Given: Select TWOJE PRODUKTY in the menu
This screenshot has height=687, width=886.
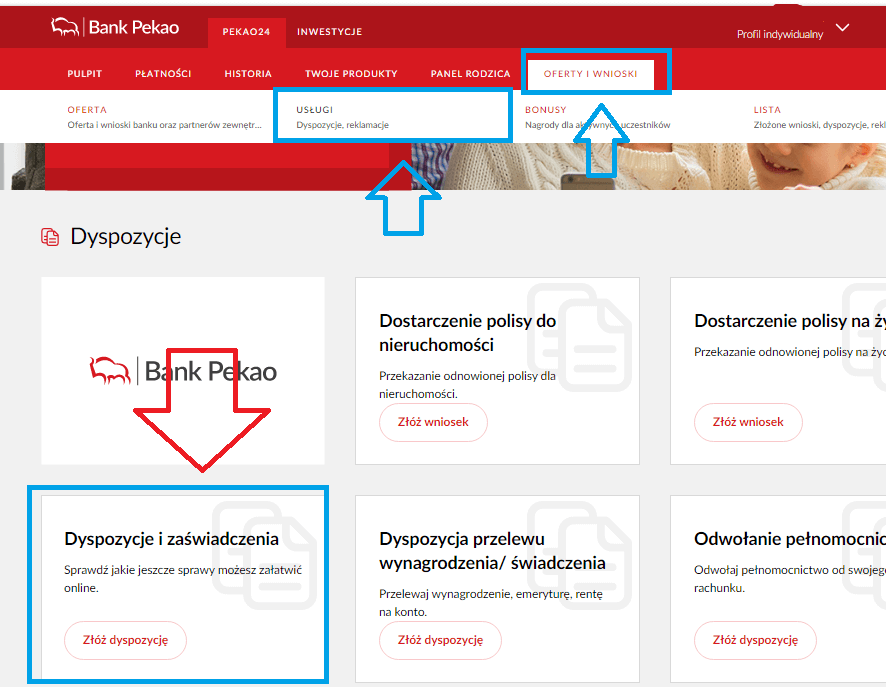Looking at the screenshot, I should point(351,73).
